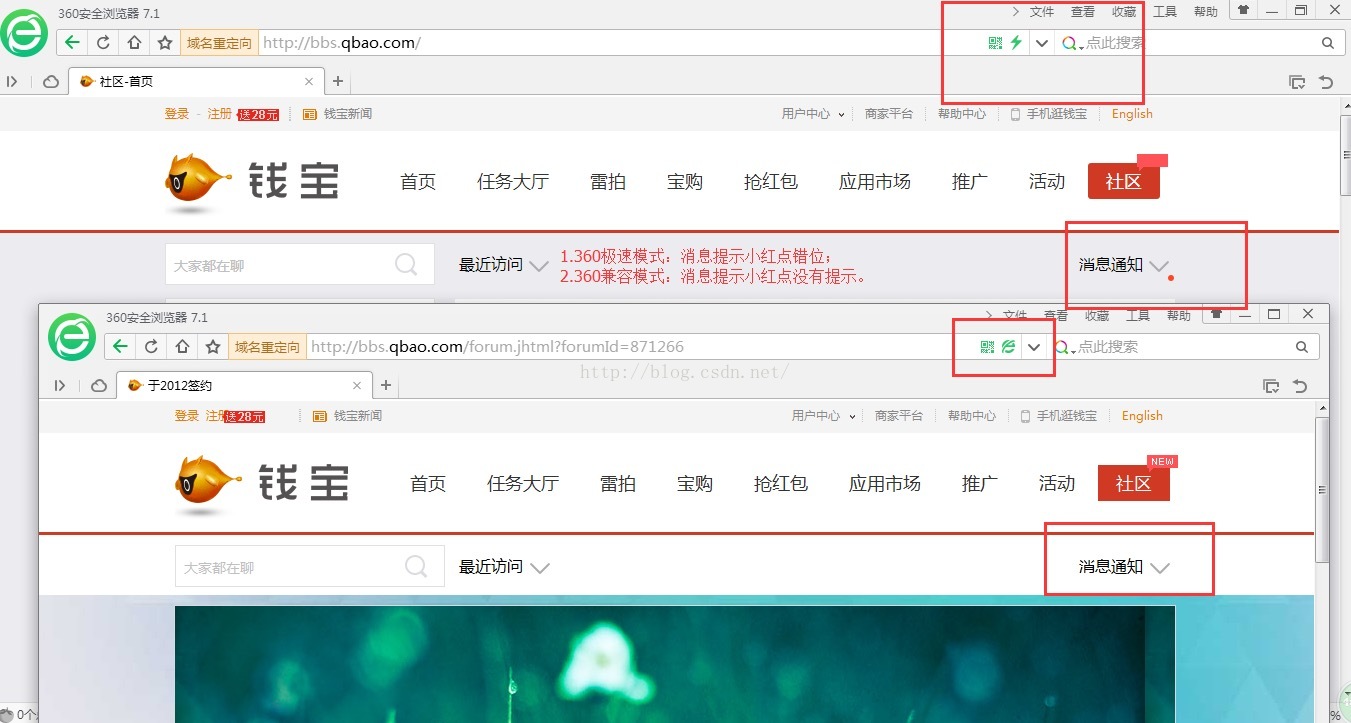Click the cloud icon in the rear window's tab bar

click(x=50, y=82)
